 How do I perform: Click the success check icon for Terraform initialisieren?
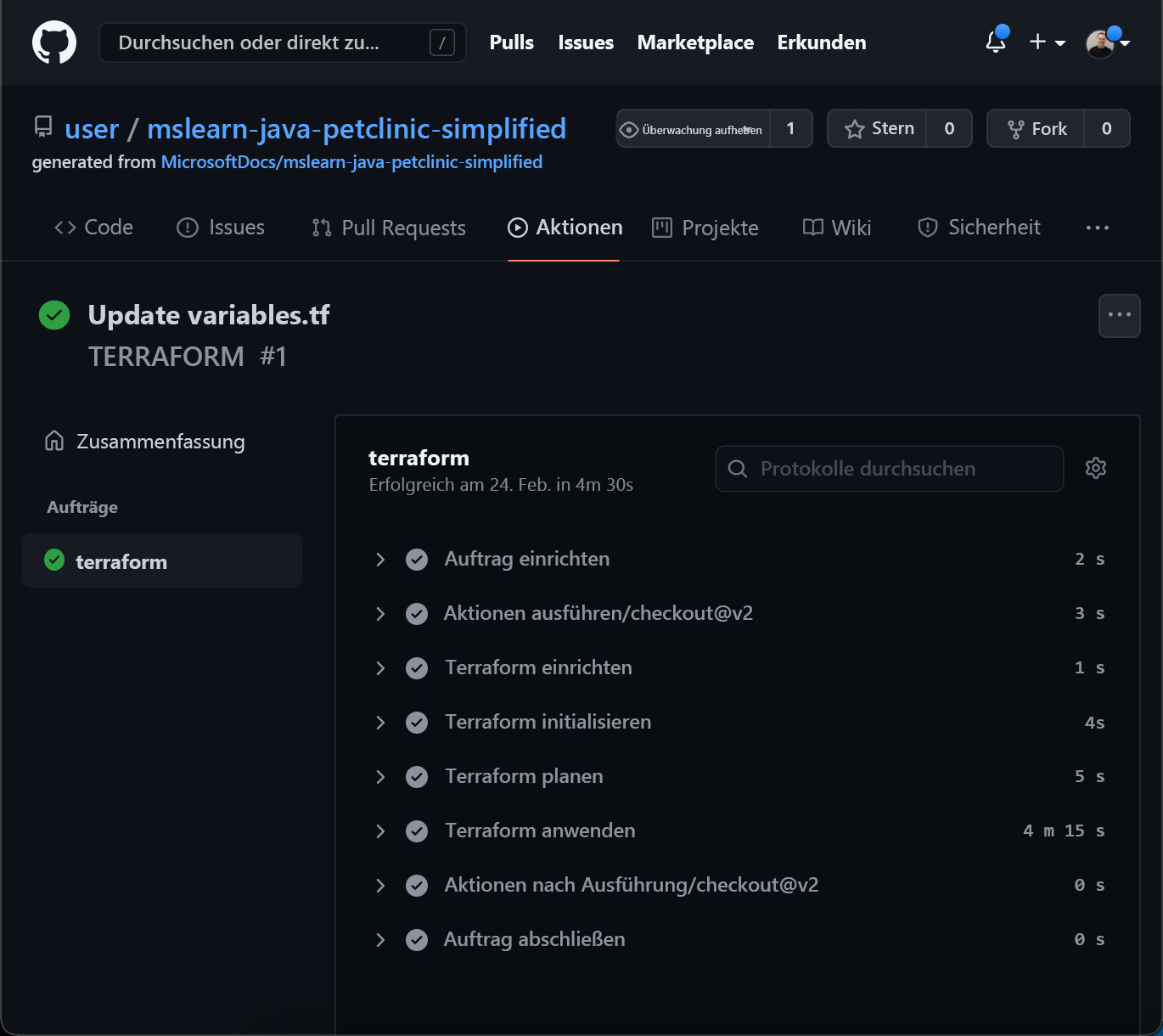[x=417, y=723]
